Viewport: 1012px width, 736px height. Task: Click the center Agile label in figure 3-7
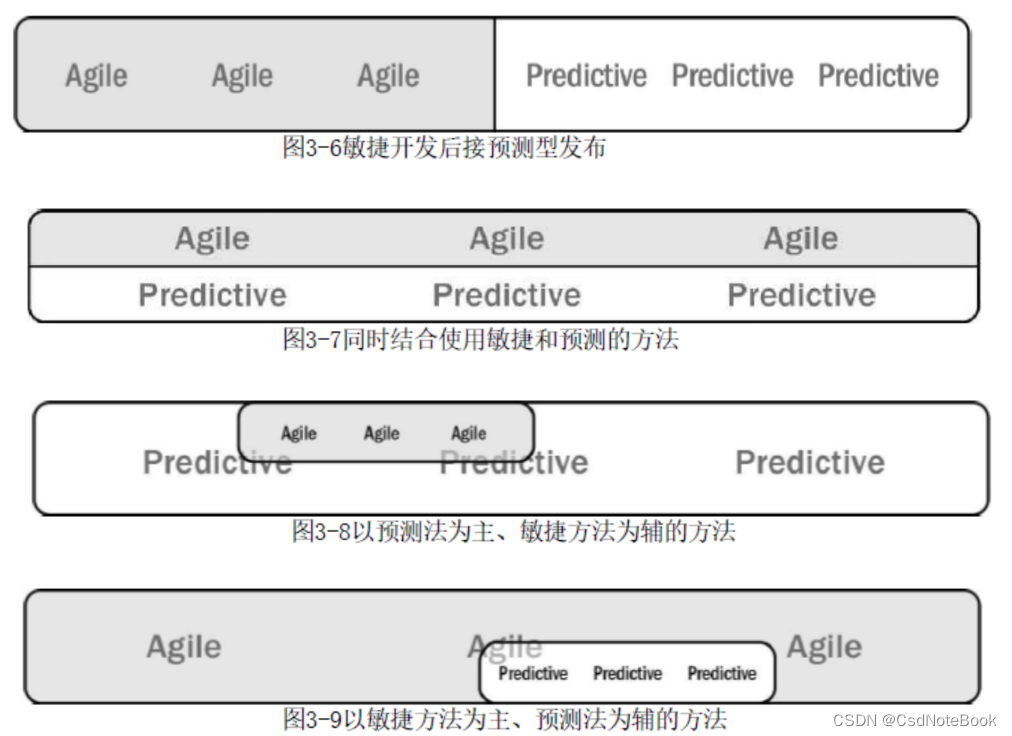[507, 240]
